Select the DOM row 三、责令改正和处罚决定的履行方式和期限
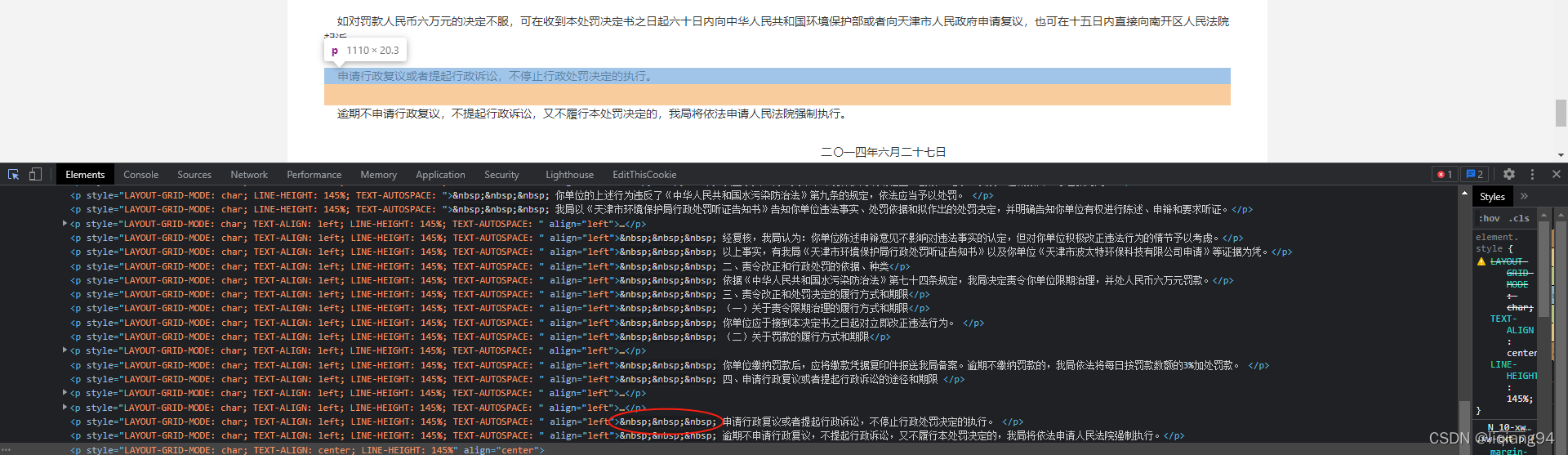Image resolution: width=1568 pixels, height=455 pixels. 728,294
